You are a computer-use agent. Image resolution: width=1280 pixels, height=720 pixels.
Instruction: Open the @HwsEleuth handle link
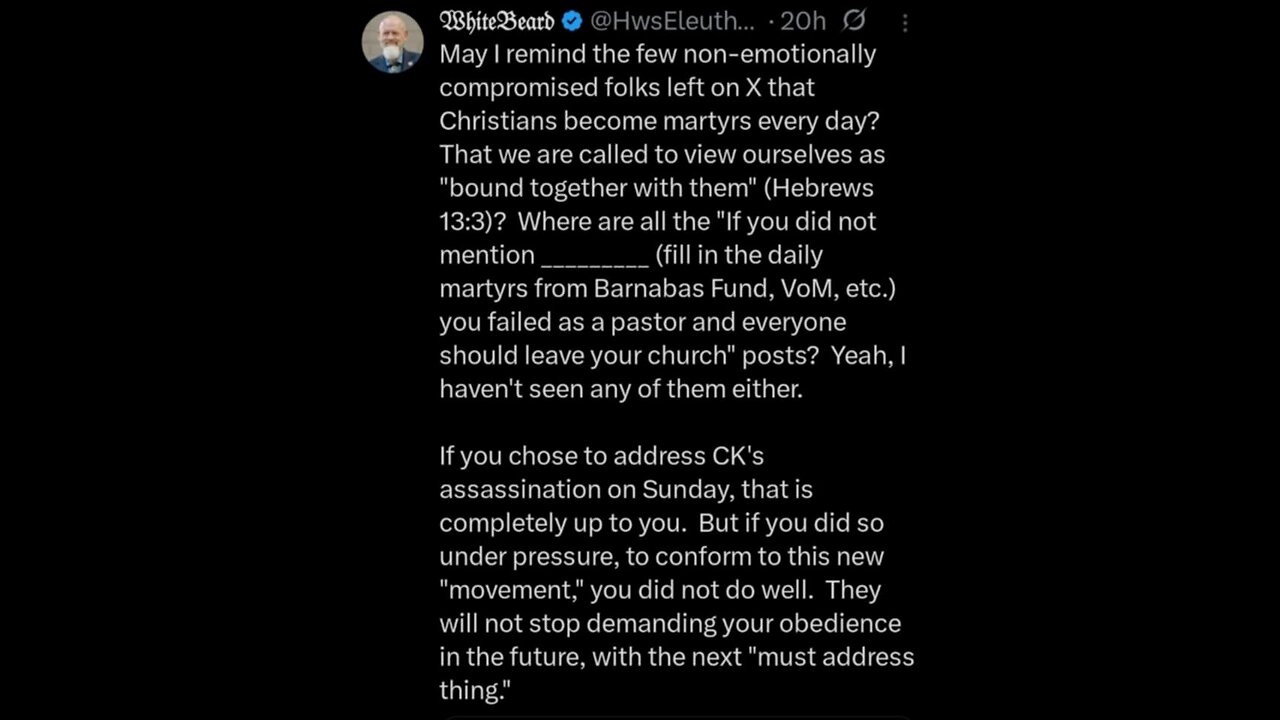[x=674, y=20]
